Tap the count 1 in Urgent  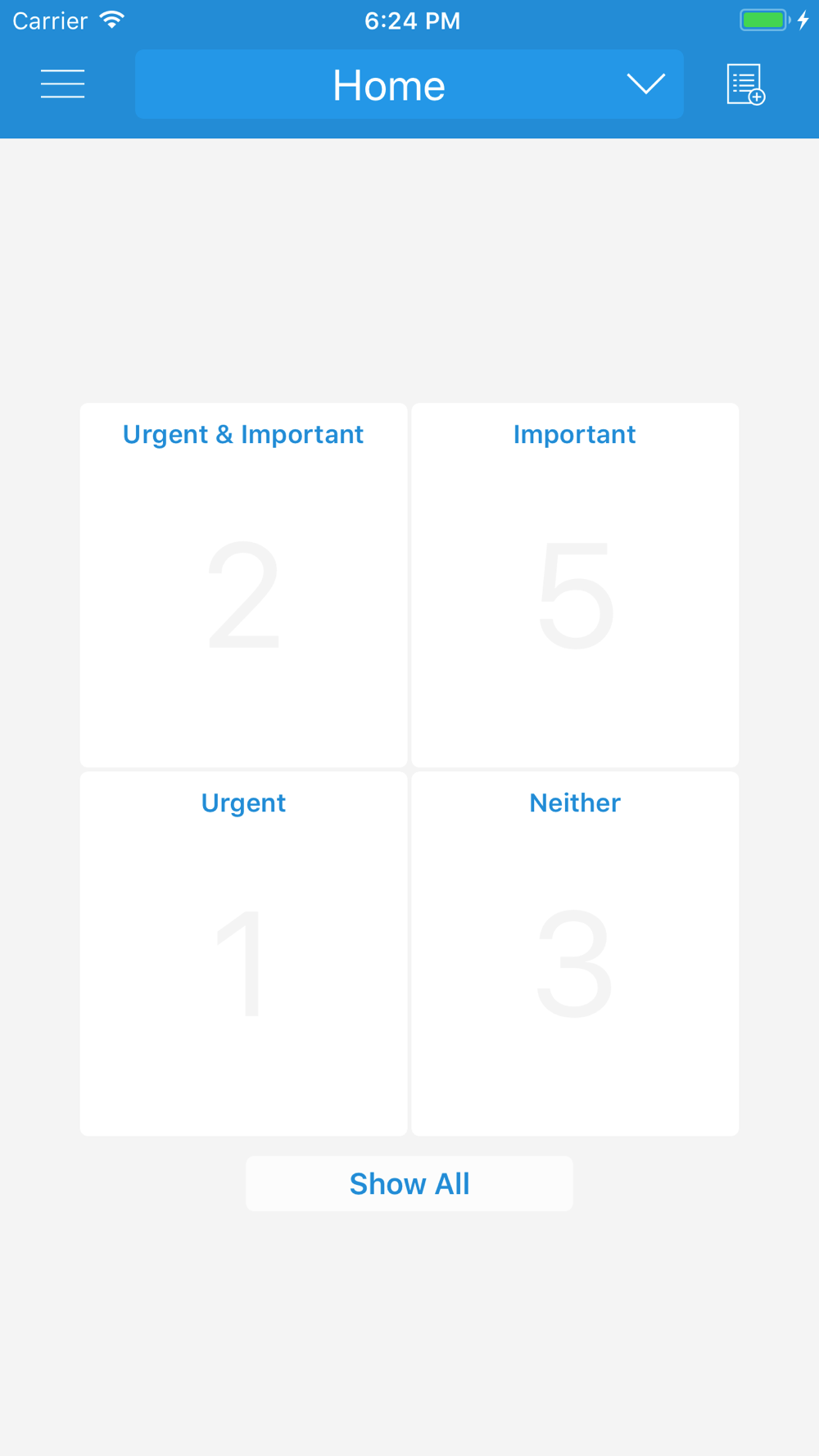[239, 963]
